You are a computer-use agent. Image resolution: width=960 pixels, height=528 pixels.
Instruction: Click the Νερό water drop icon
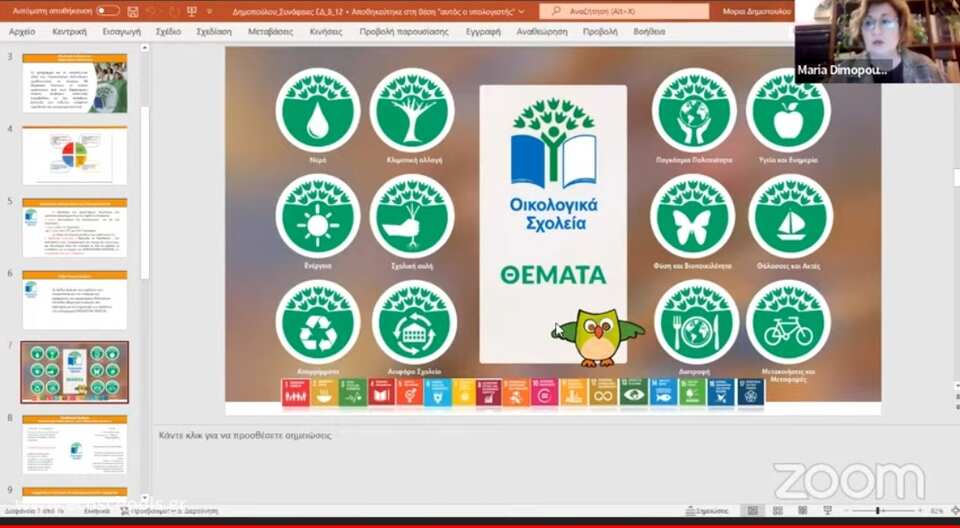(x=318, y=110)
